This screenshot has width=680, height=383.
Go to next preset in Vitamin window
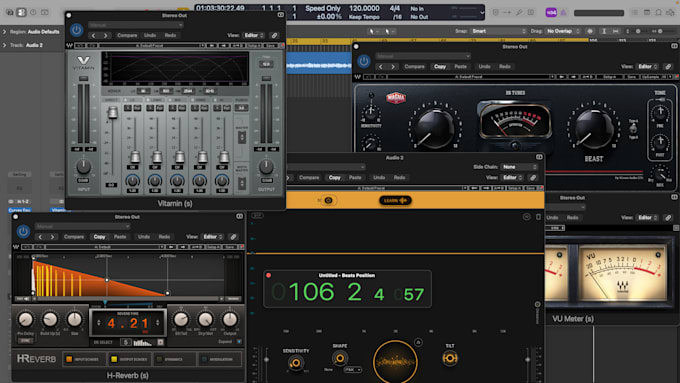pos(105,35)
